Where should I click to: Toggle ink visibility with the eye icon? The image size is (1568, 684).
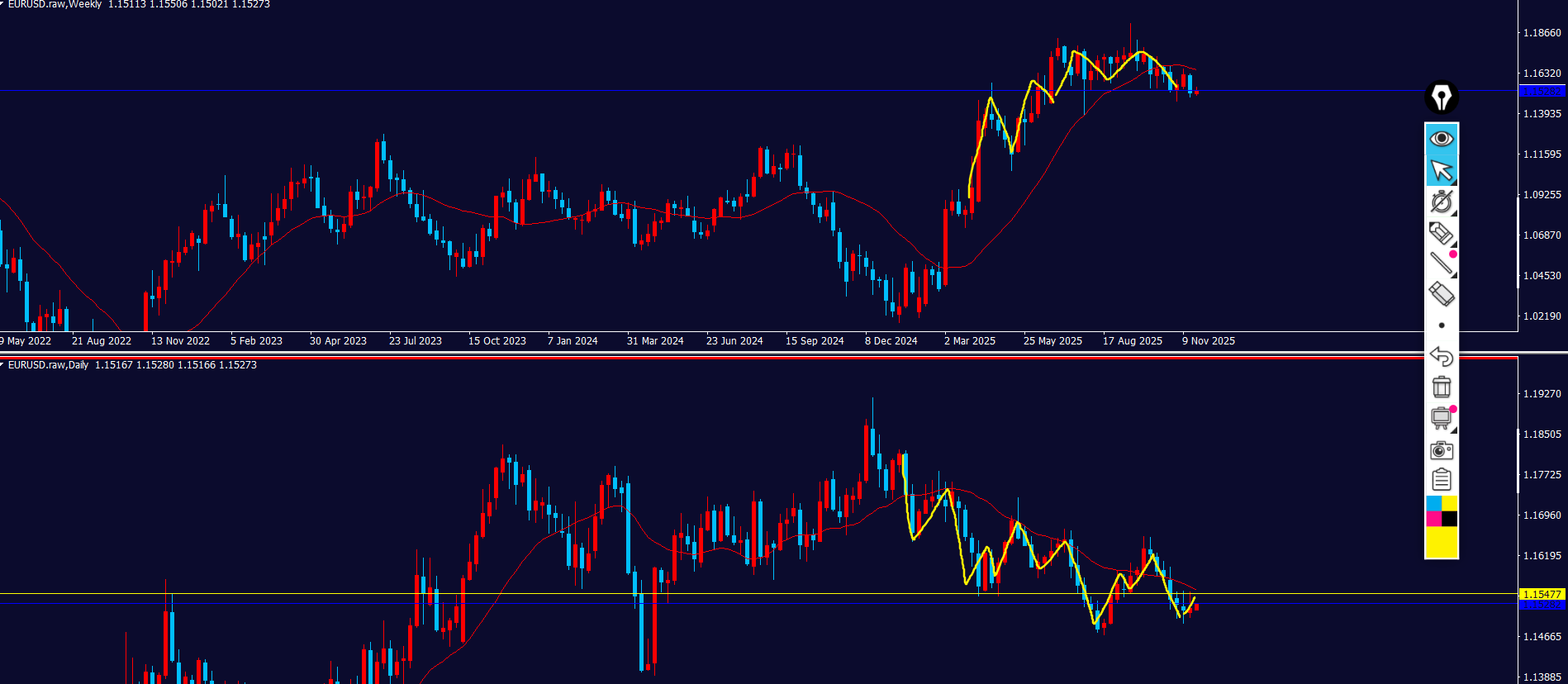[x=1442, y=139]
